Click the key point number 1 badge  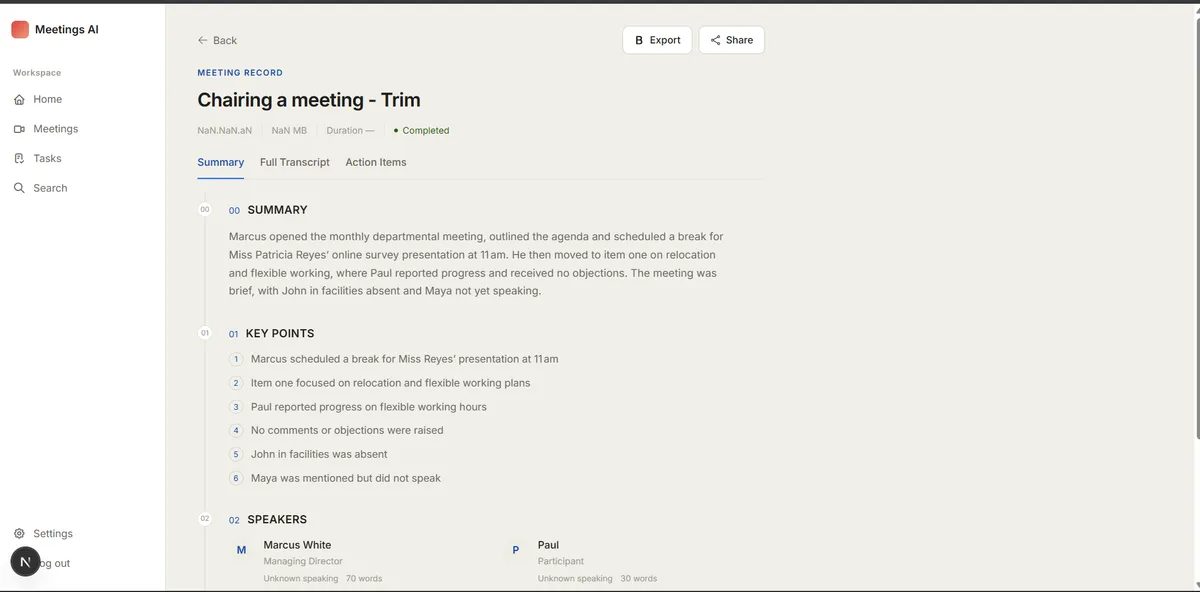pos(236,359)
